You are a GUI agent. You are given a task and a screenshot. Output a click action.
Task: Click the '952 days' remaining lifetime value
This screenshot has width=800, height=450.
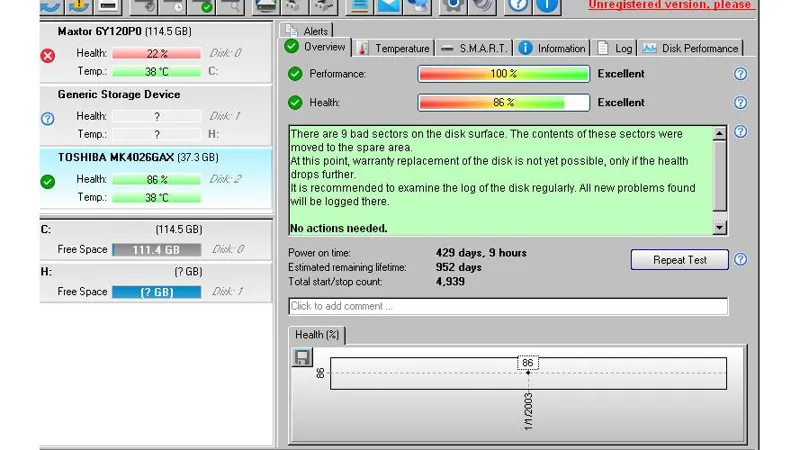point(459,267)
